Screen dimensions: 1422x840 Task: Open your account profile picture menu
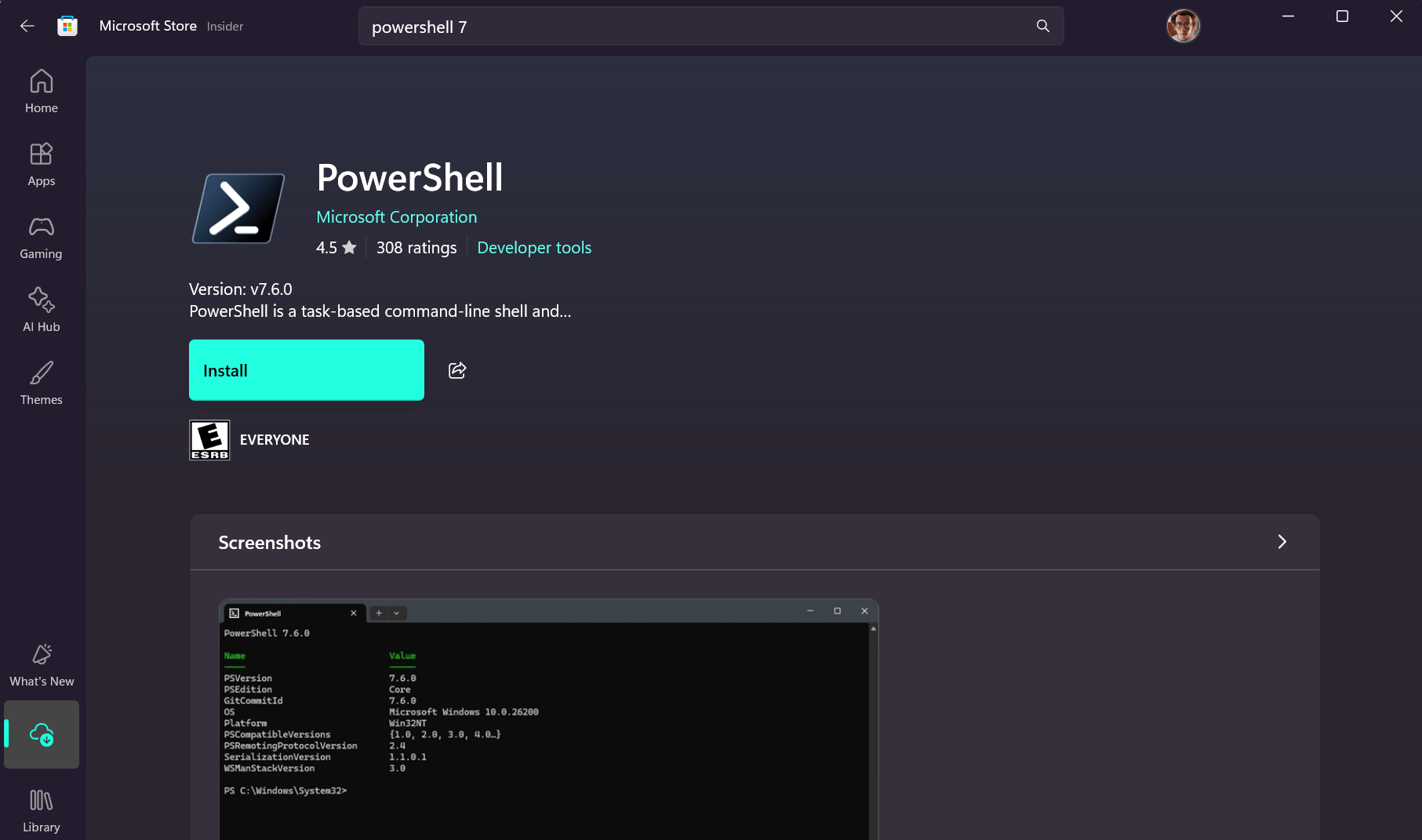pyautogui.click(x=1183, y=25)
